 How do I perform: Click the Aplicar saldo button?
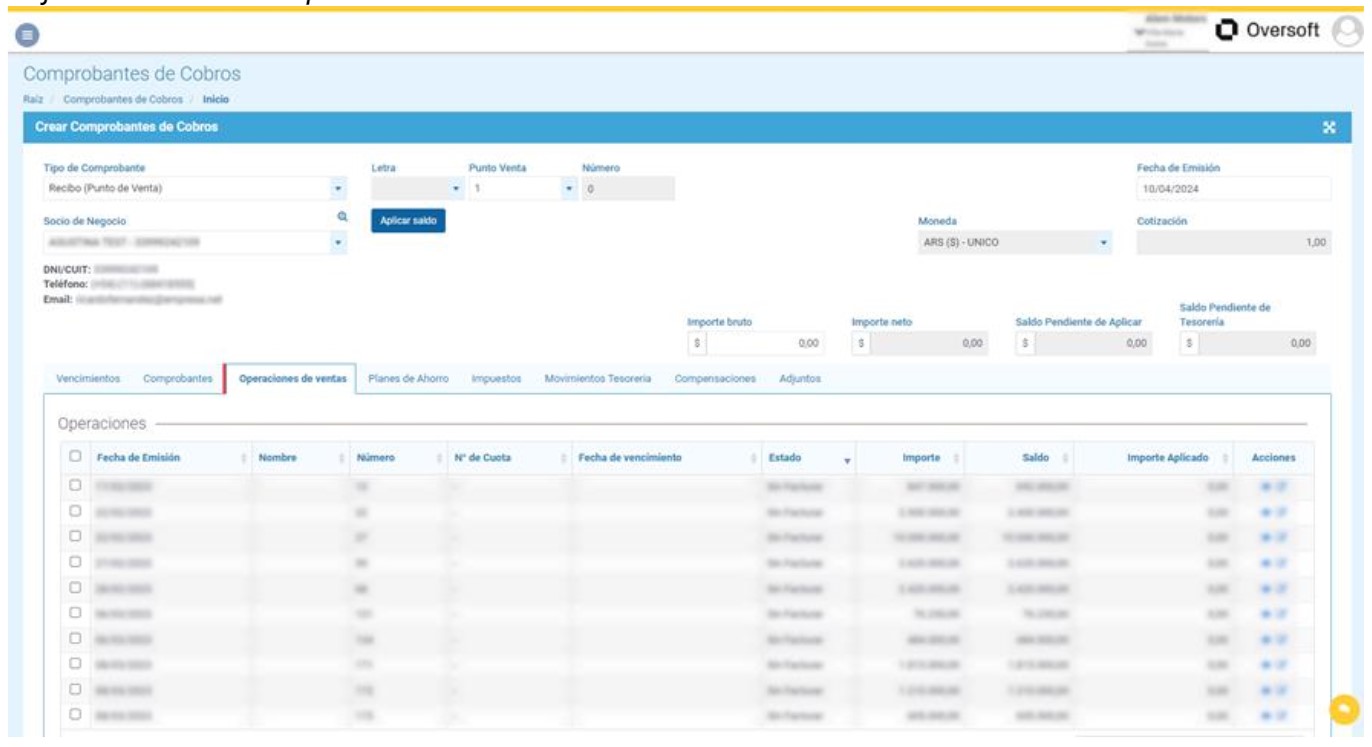click(408, 220)
